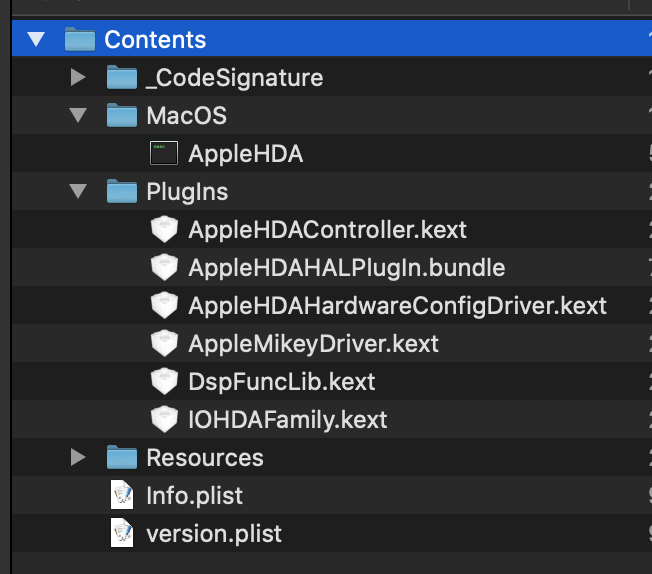Screen dimensions: 652x574
Task: Click the AppleMikeyDriver.kext shield icon
Action: 163,344
